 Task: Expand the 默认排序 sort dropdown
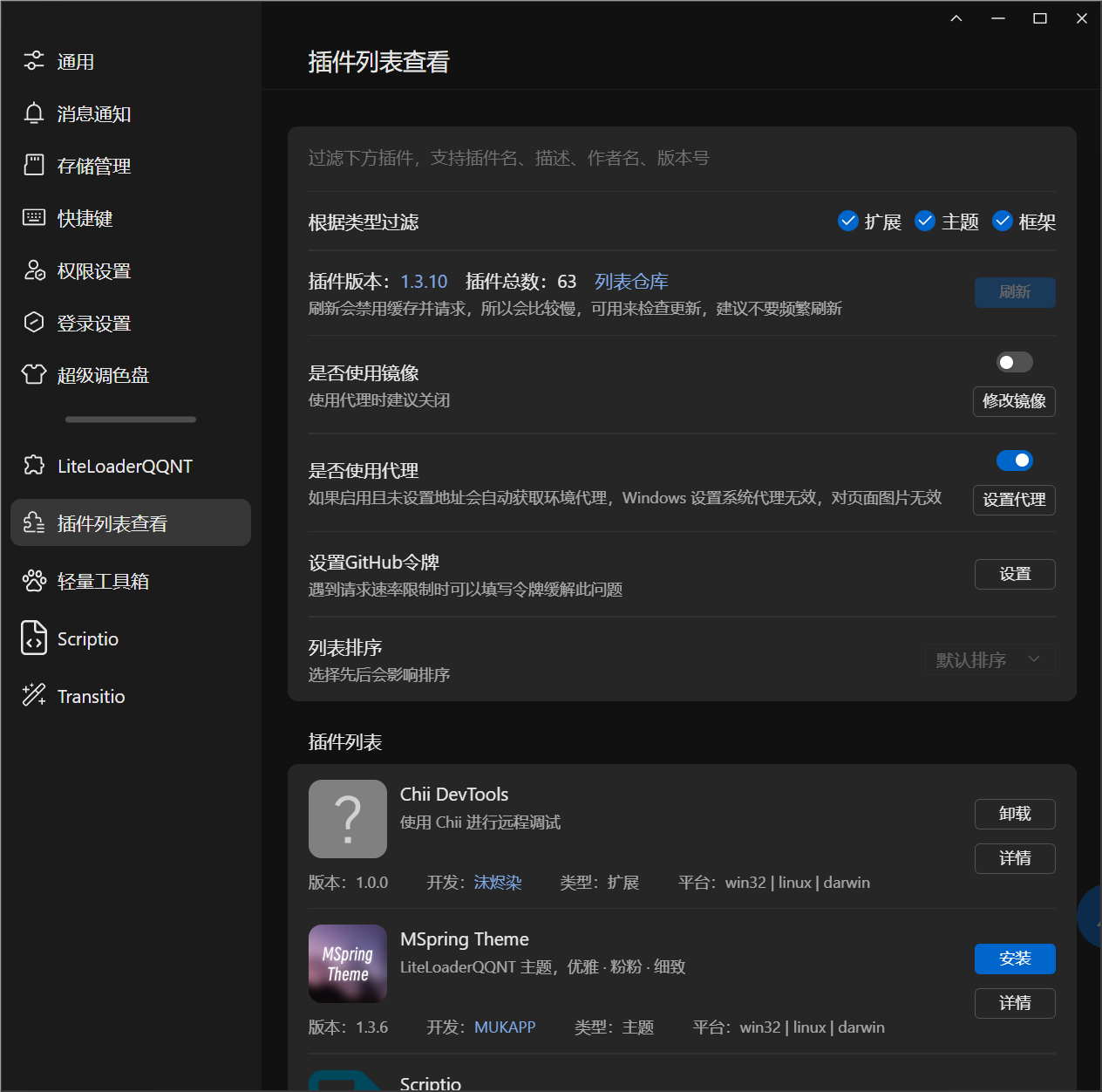990,660
